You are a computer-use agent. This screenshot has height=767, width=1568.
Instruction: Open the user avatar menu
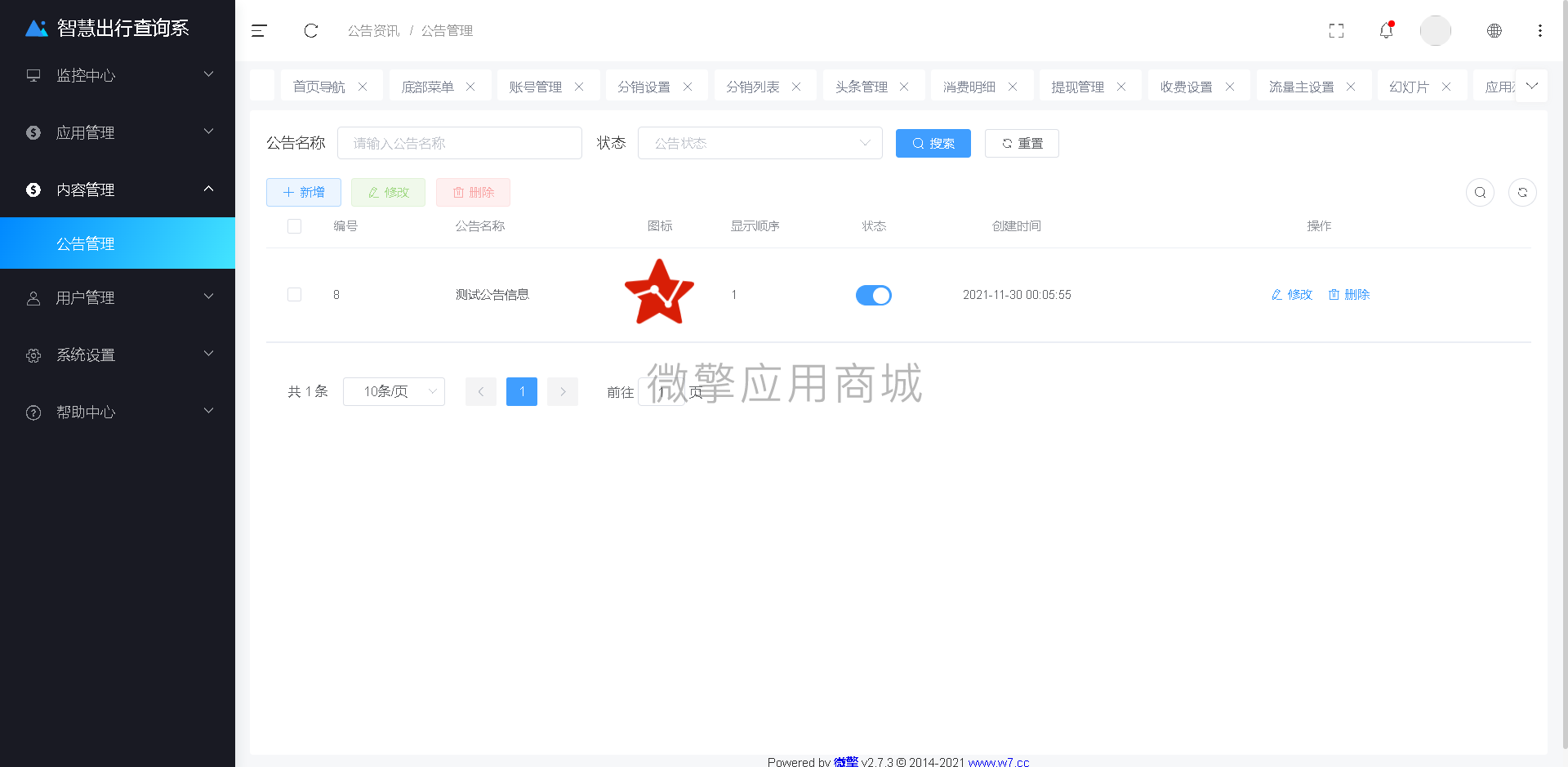tap(1435, 31)
